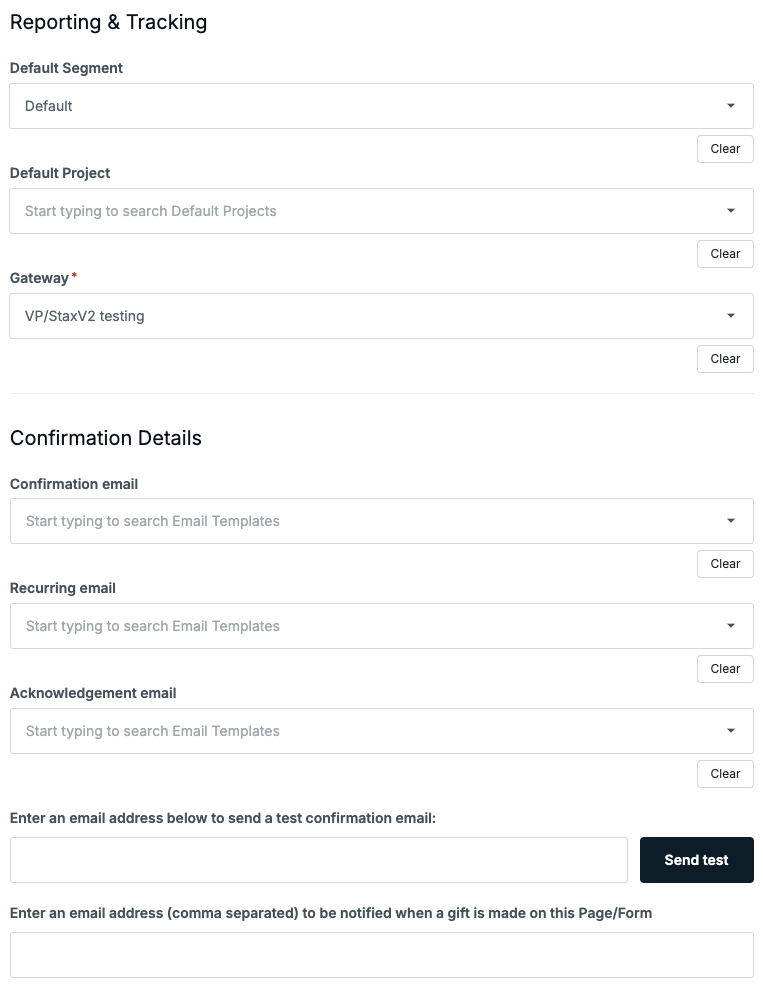Clear the Acknowledgement email template
This screenshot has height=987, width=763.
pyautogui.click(x=725, y=774)
